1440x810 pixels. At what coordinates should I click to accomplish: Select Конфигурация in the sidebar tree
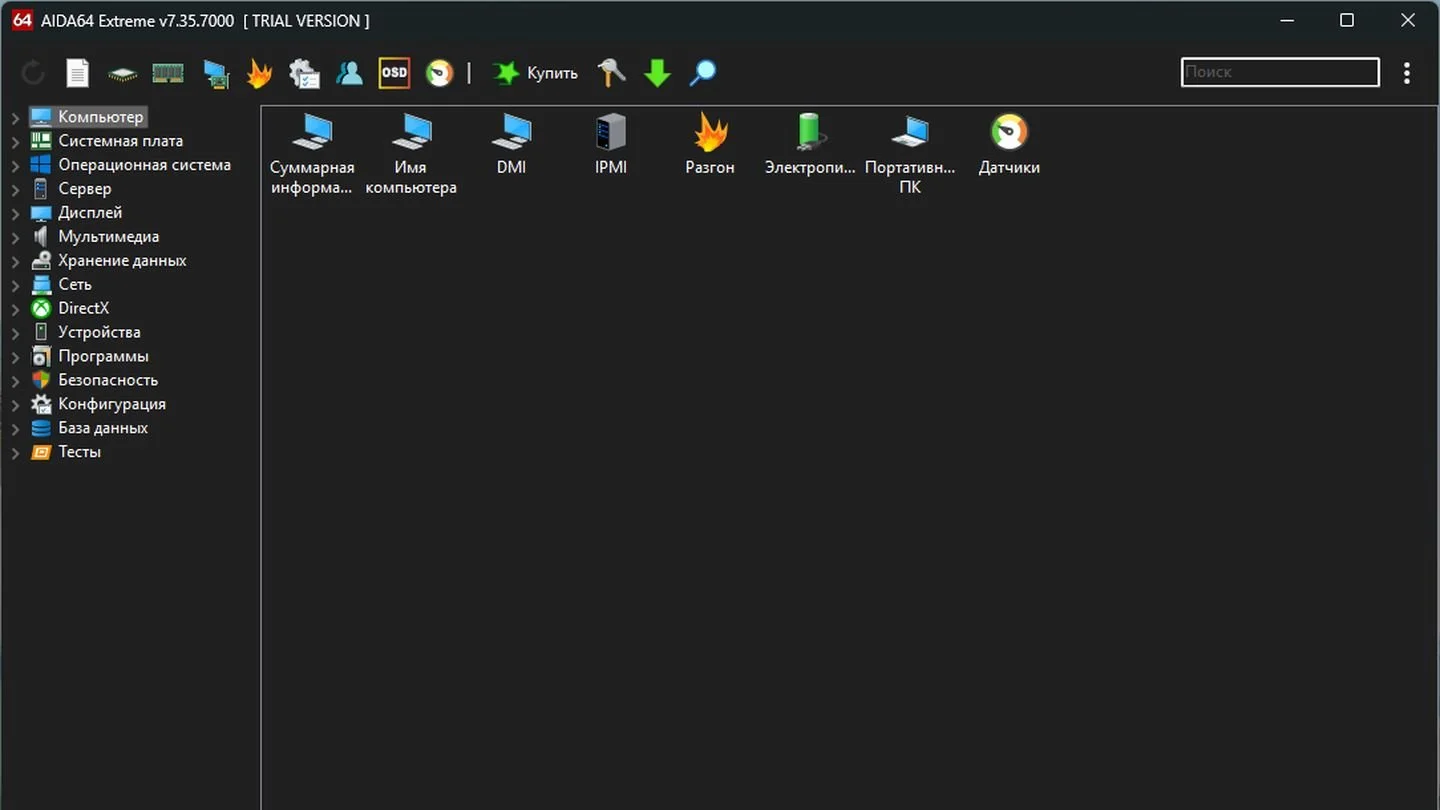click(x=99, y=405)
